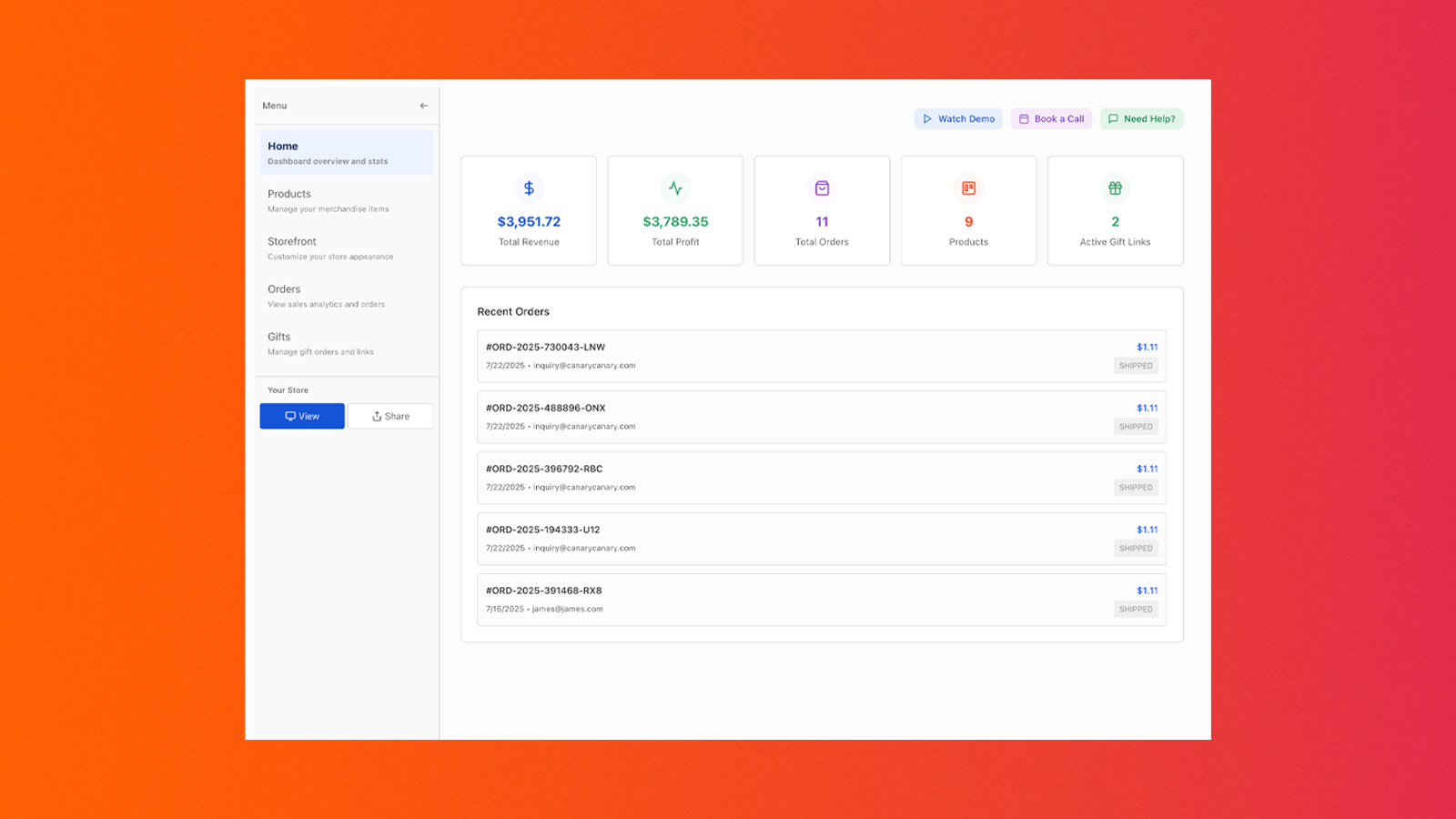Click SHIPPED badge on order 730043-LNW
This screenshot has height=819, width=1456.
pos(1136,366)
